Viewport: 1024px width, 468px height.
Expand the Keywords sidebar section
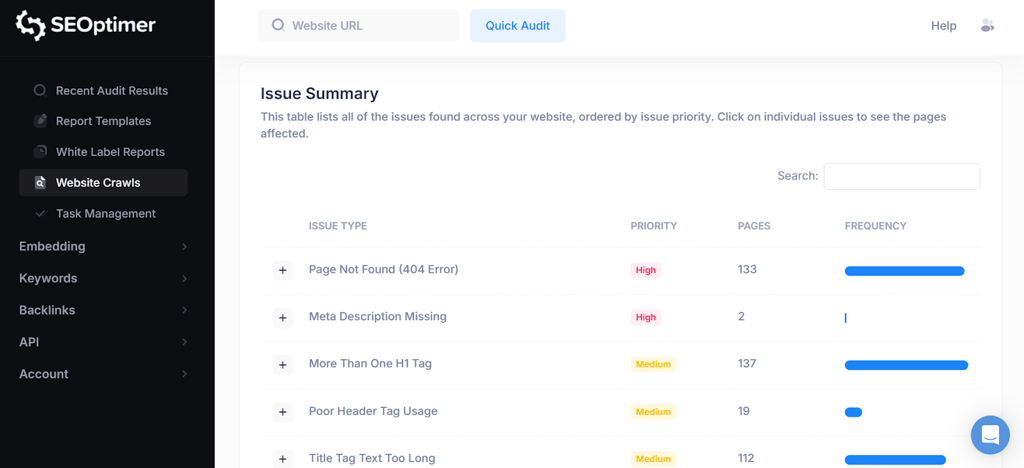click(x=103, y=278)
